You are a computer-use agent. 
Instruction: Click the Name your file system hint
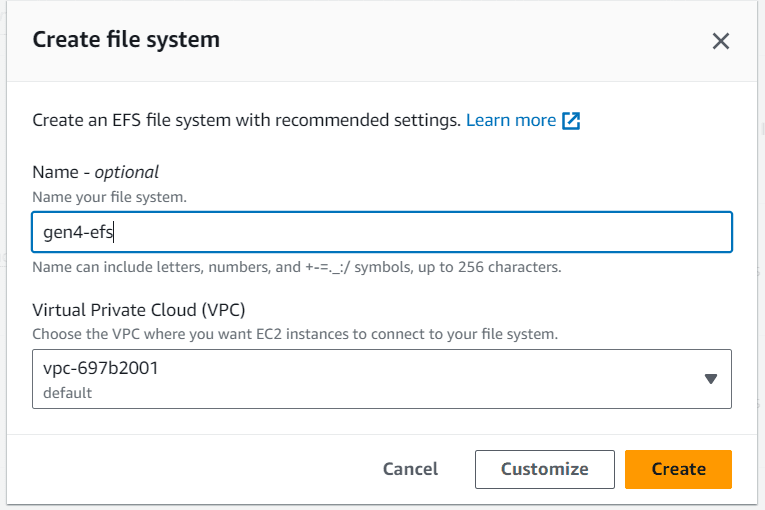point(109,197)
